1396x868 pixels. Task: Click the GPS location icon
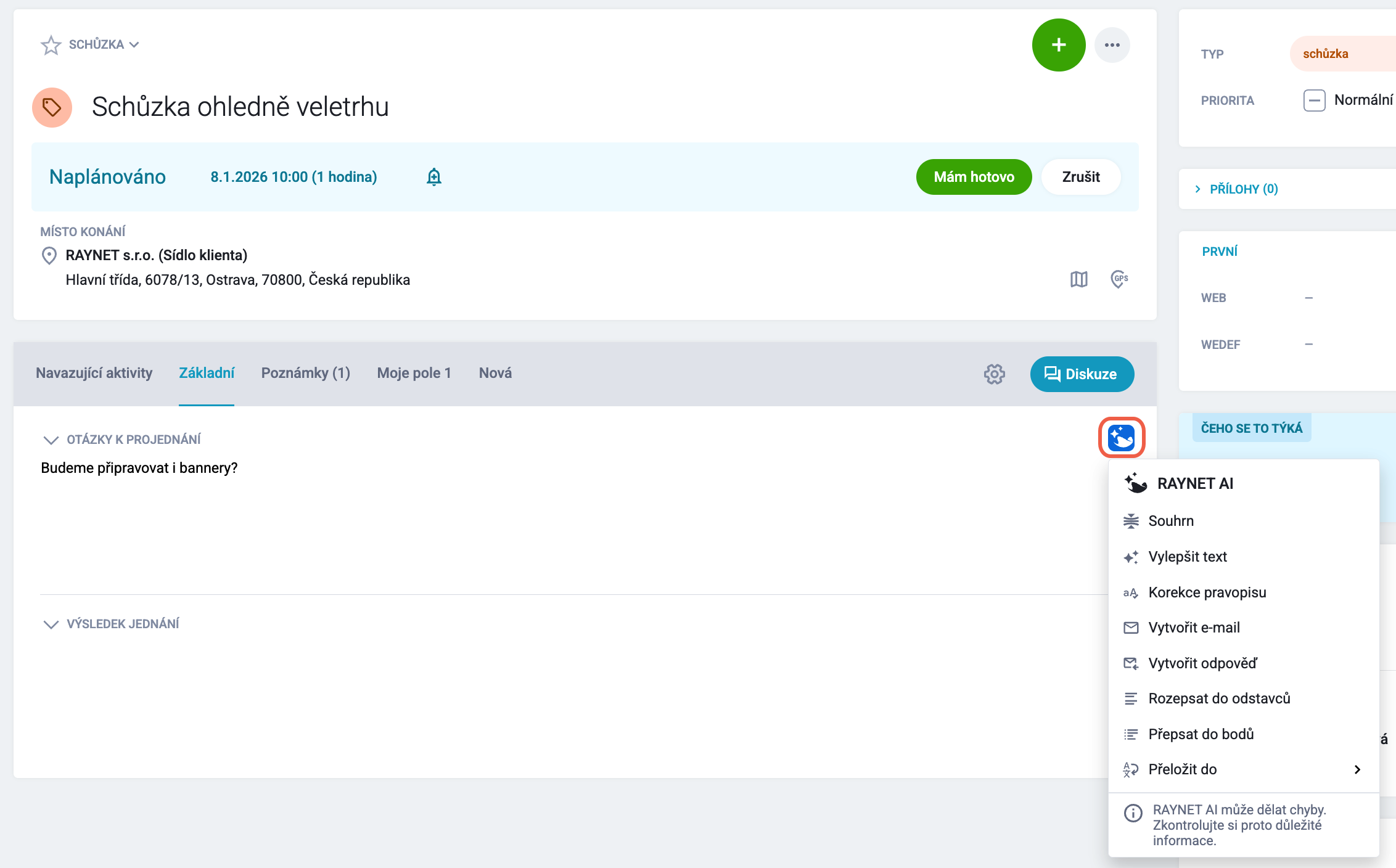1119,279
